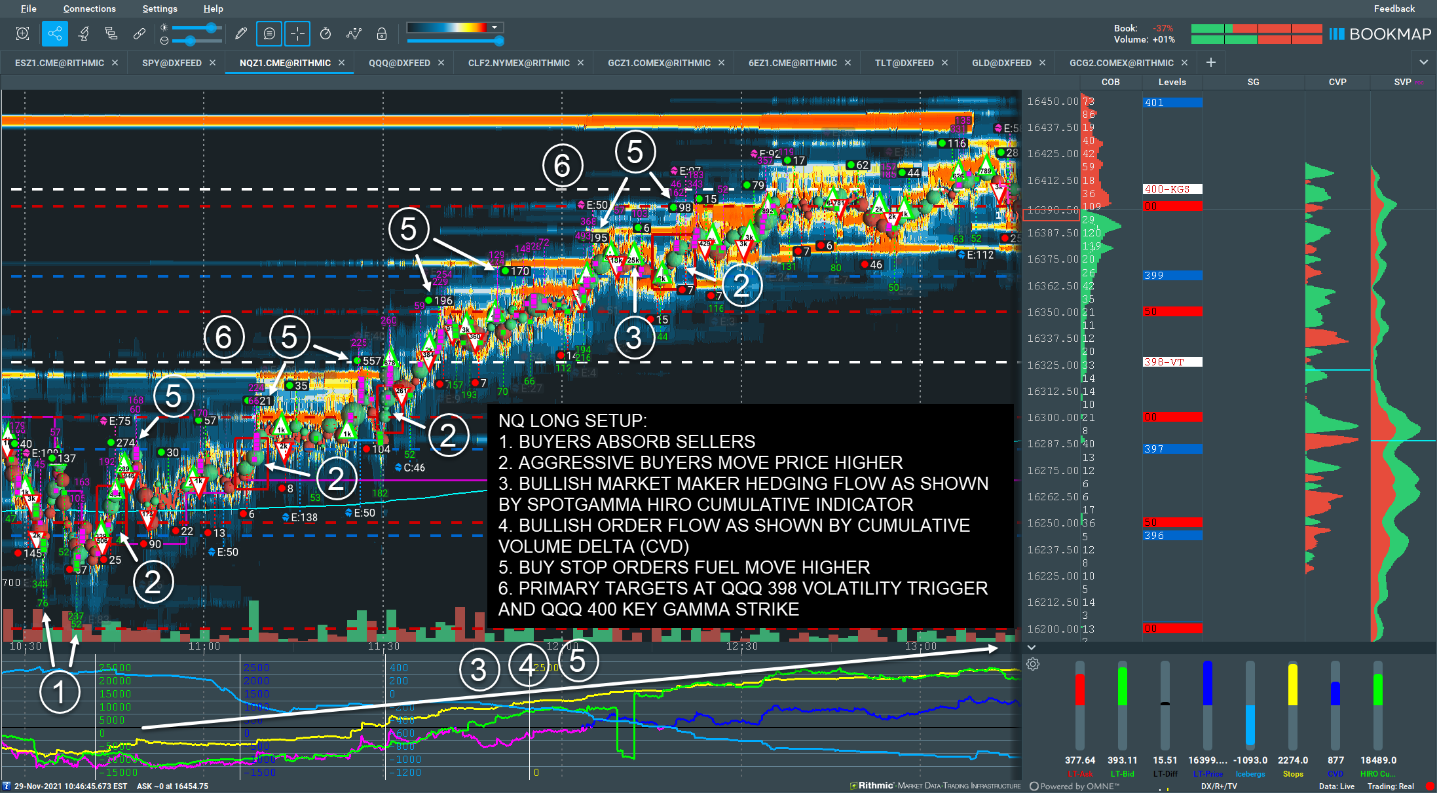Close the QQQ@DXFEED tab
The width and height of the screenshot is (1437, 793).
point(442,63)
